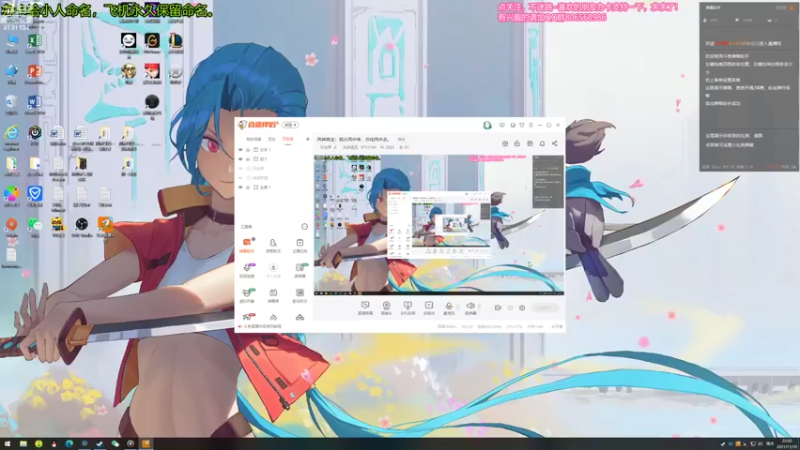The image size is (800, 450).
Task: Open the Word desktop shortcut
Action: point(35,105)
